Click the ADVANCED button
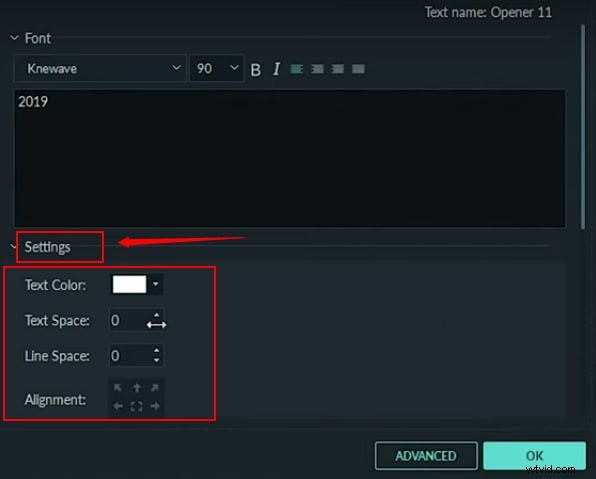The width and height of the screenshot is (596, 479). (426, 455)
